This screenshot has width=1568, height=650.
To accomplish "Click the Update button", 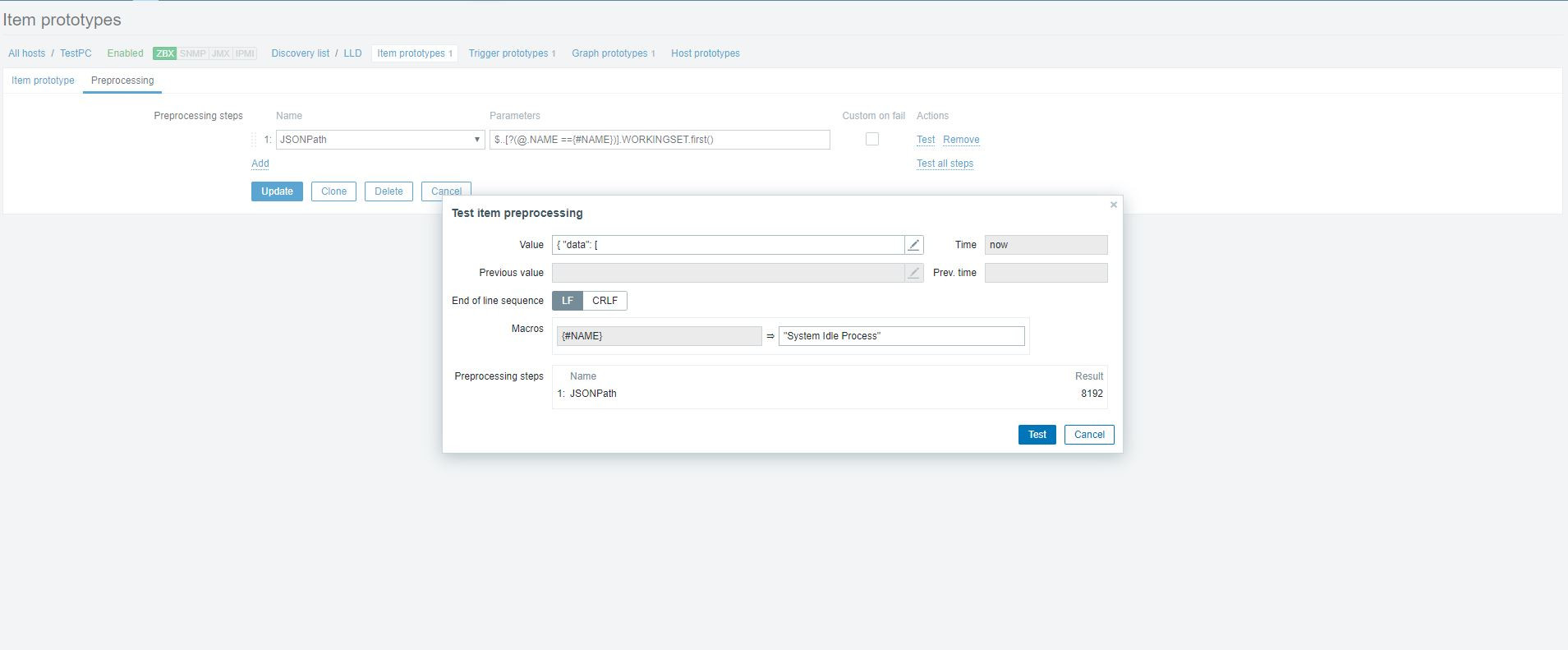I will [x=277, y=191].
